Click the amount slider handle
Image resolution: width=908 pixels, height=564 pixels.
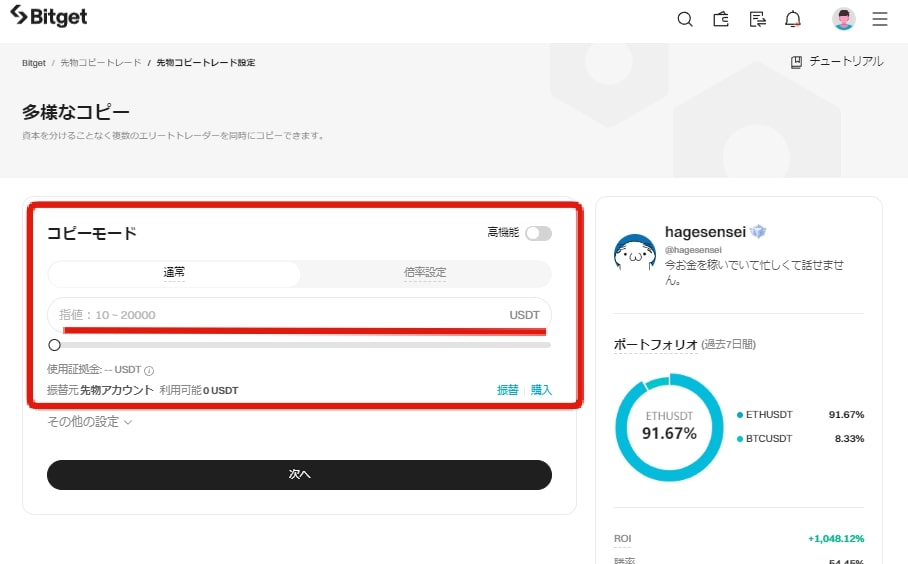point(54,345)
